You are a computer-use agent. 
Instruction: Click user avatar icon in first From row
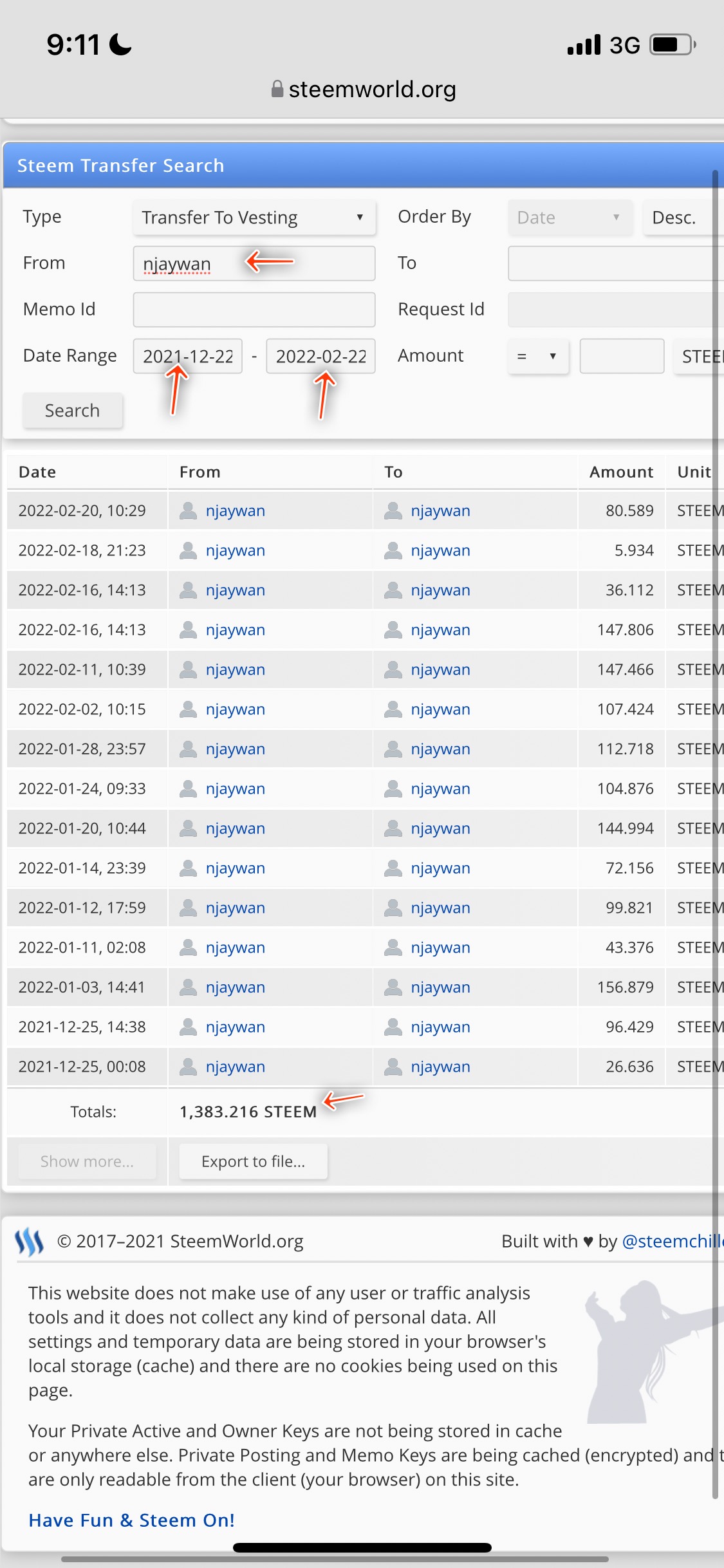click(188, 510)
